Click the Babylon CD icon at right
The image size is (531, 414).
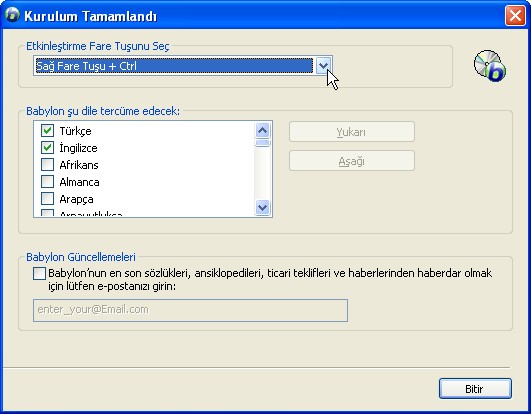tap(490, 66)
